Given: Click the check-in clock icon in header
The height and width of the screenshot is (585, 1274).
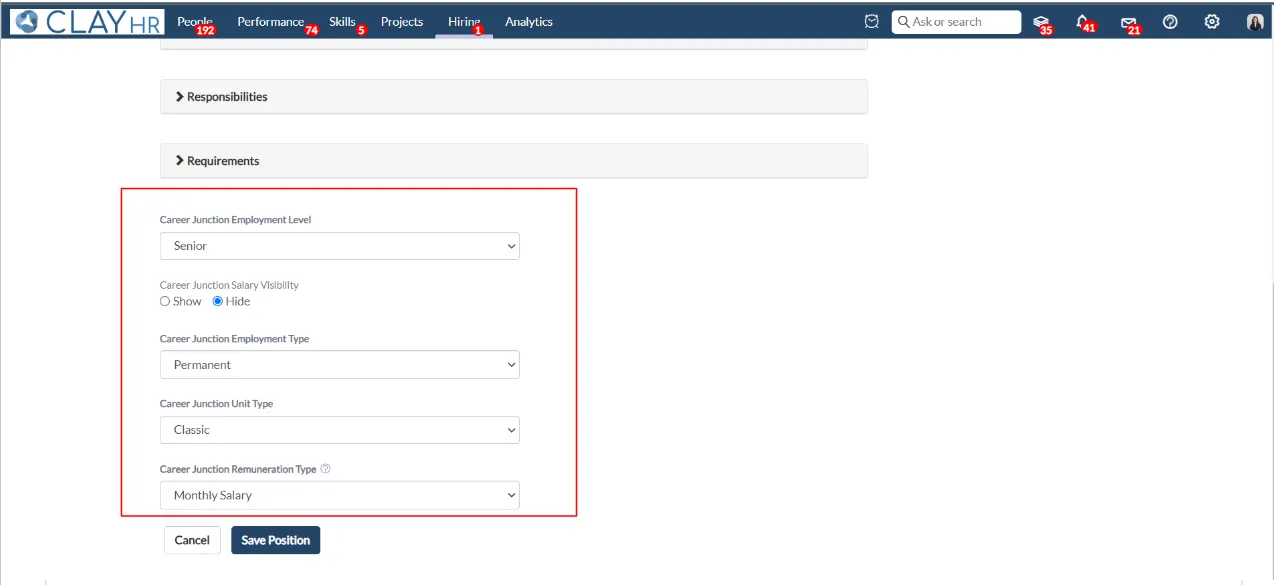Looking at the screenshot, I should pyautogui.click(x=872, y=22).
